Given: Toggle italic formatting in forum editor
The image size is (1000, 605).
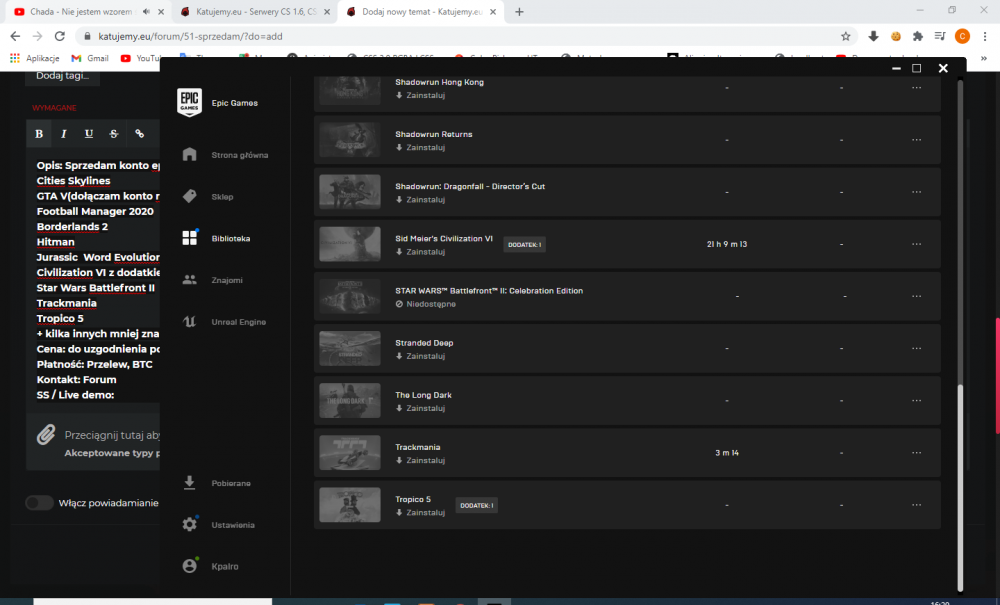Looking at the screenshot, I should (x=64, y=133).
